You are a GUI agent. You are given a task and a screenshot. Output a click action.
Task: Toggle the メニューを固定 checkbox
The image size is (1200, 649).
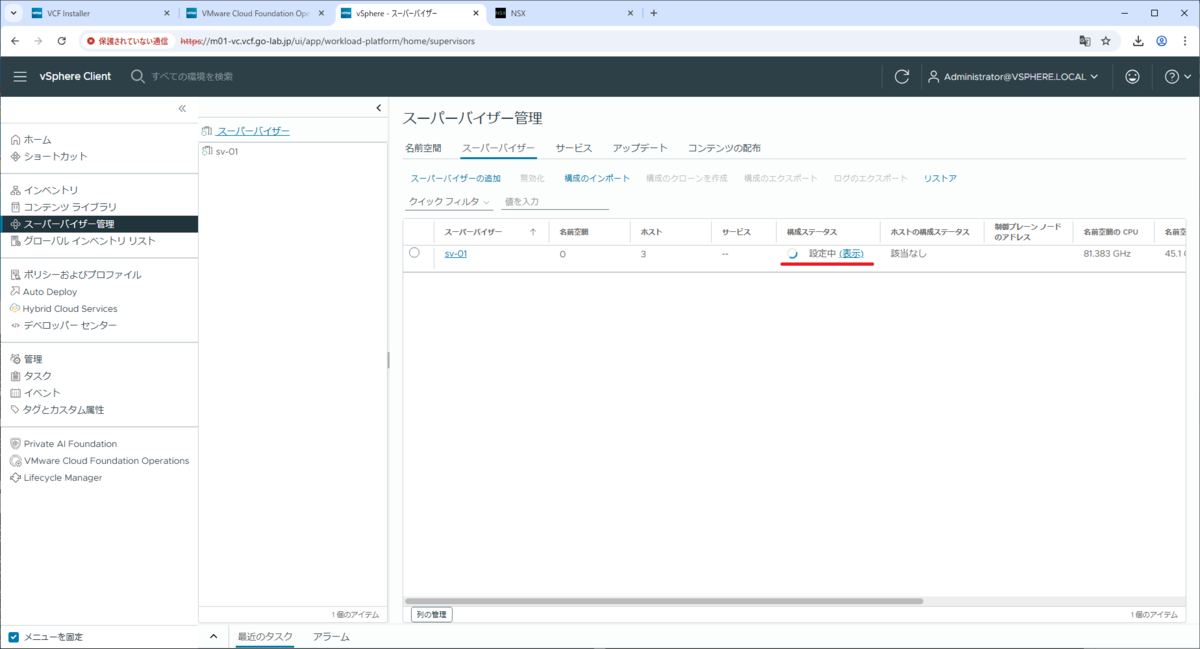(14, 637)
